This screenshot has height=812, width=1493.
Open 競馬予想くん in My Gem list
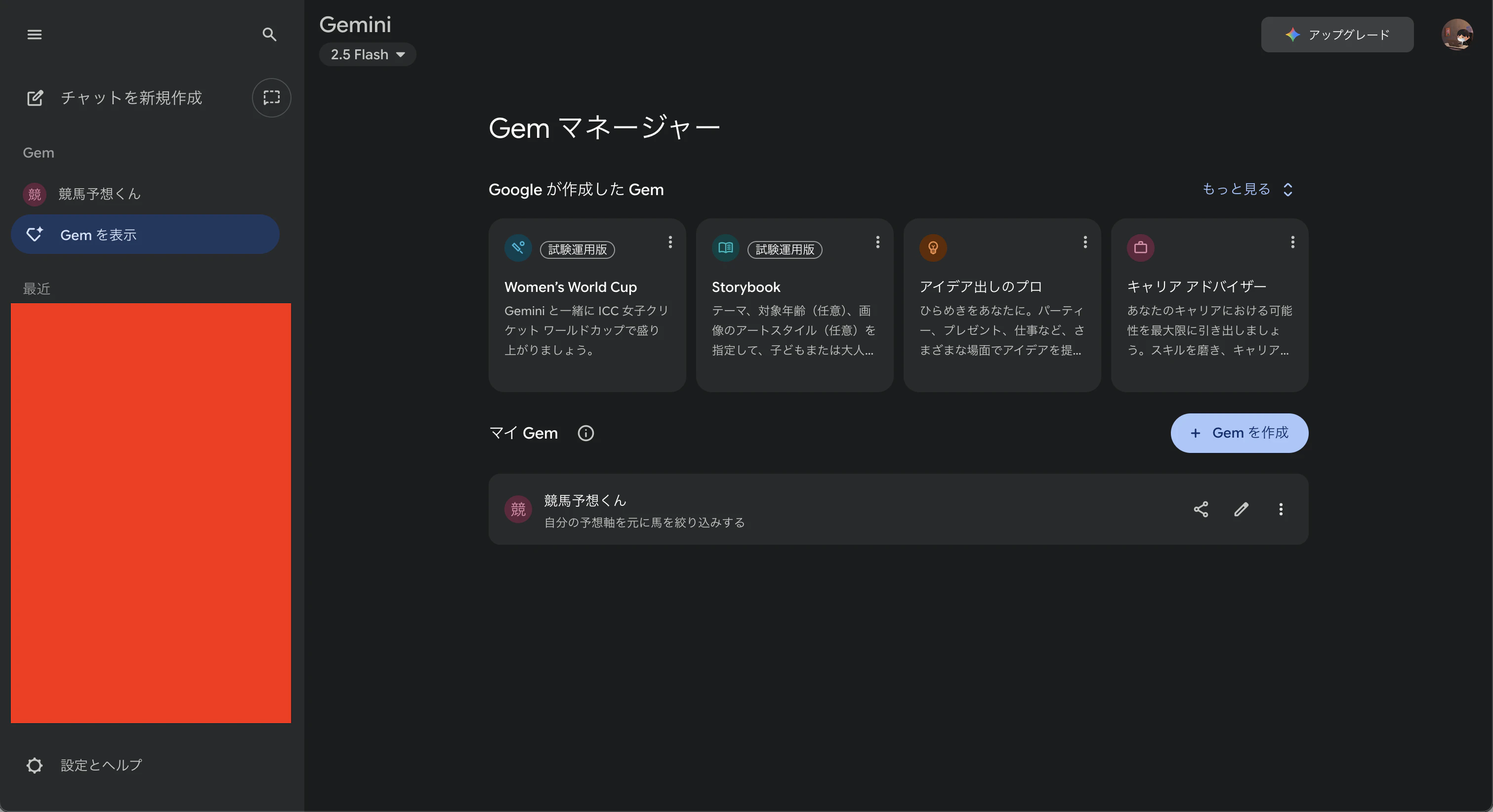click(x=898, y=509)
